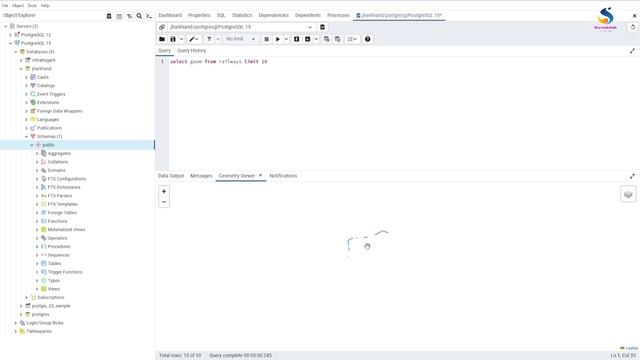The image size is (640, 360).
Task: Maximize the query editor panel with the expand icon
Action: pos(632,51)
